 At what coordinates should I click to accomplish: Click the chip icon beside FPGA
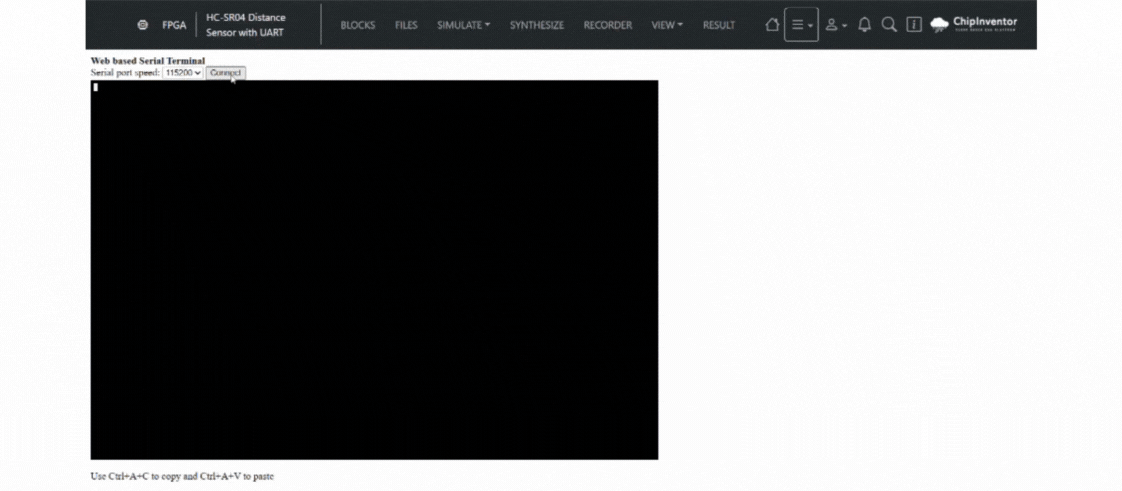click(142, 25)
